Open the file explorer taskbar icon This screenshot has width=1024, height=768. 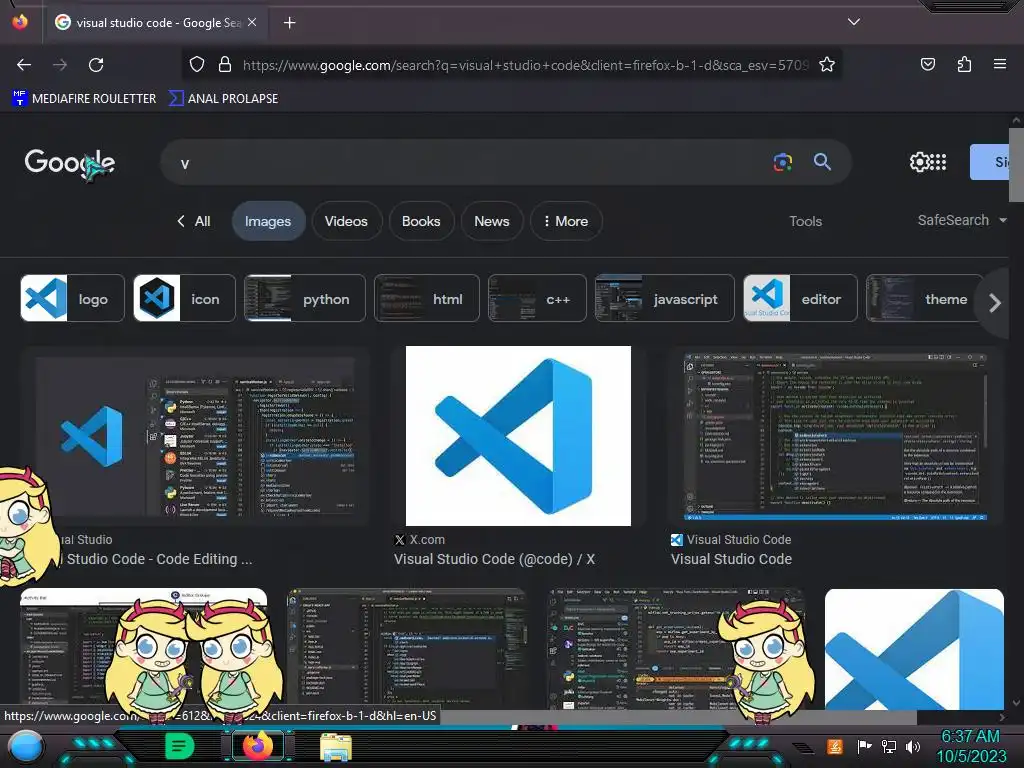pos(336,747)
